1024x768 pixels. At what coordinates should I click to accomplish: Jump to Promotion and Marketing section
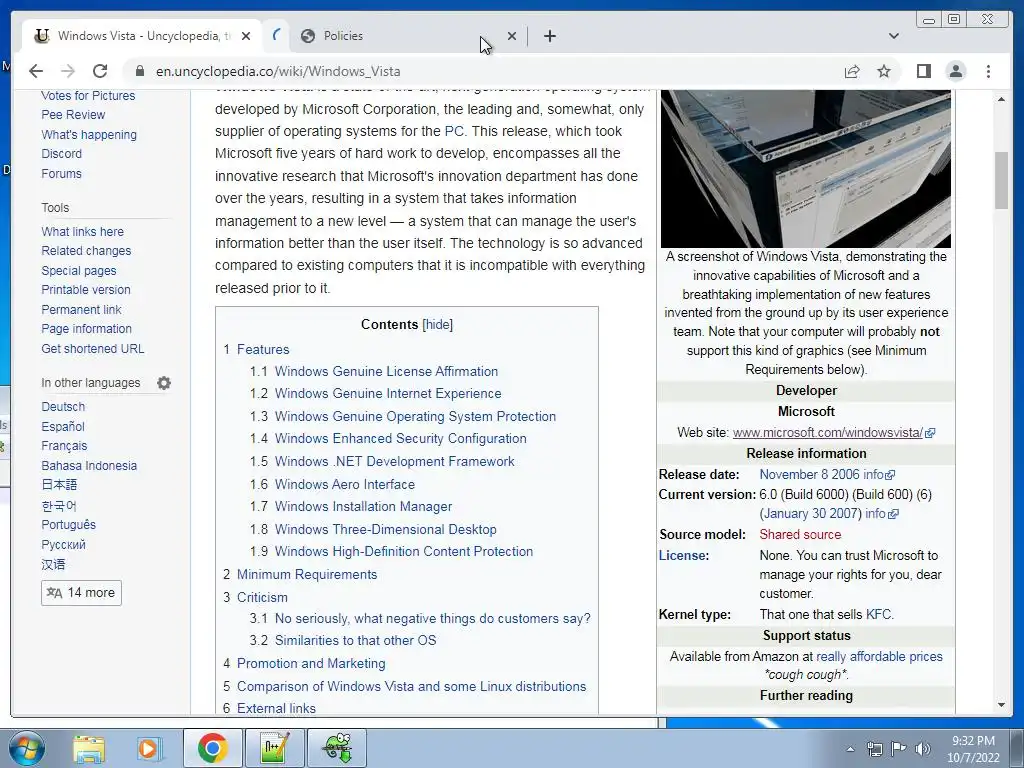(311, 663)
